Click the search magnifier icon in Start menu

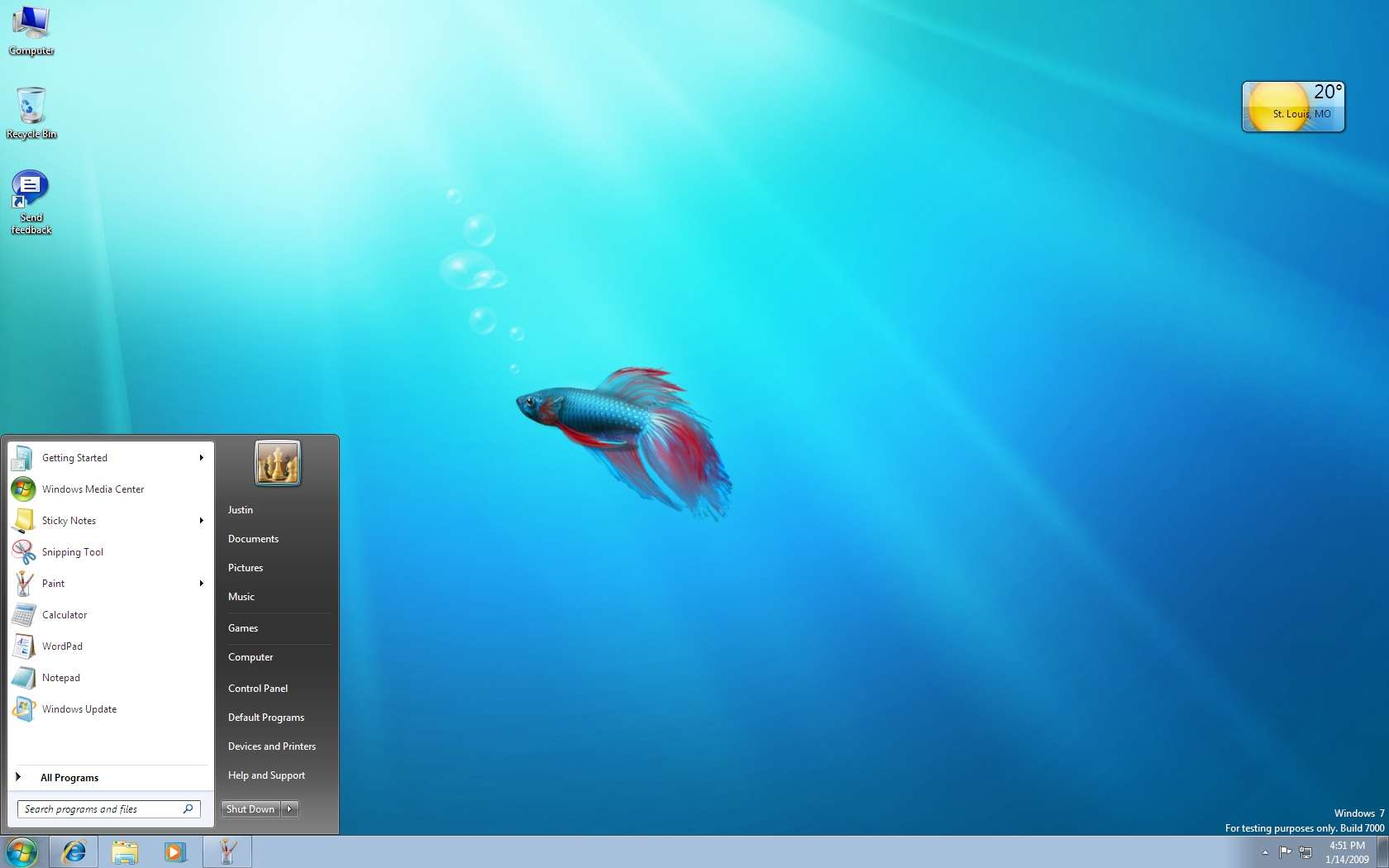click(x=188, y=809)
